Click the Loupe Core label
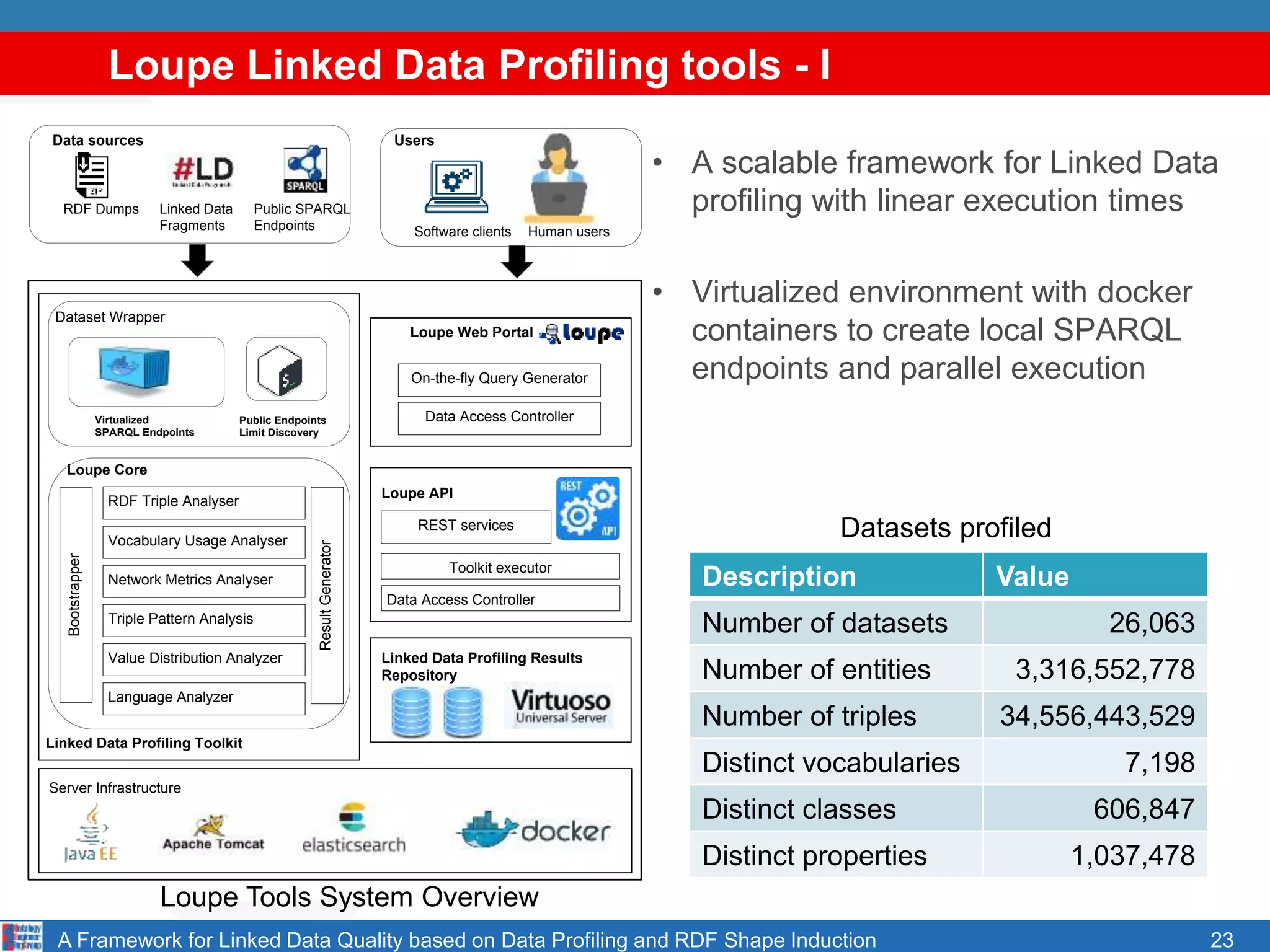Viewport: 1270px width, 952px height. tap(107, 470)
